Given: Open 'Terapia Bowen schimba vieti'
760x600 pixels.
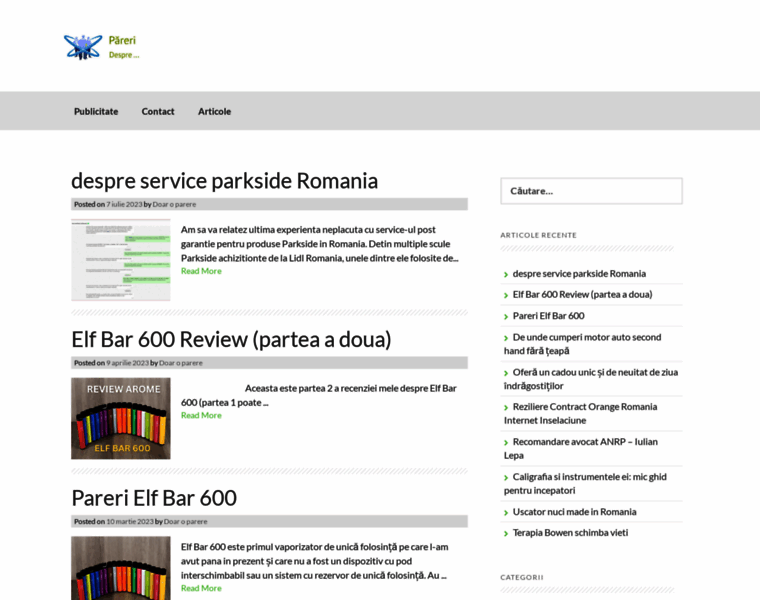Looking at the screenshot, I should tap(570, 533).
